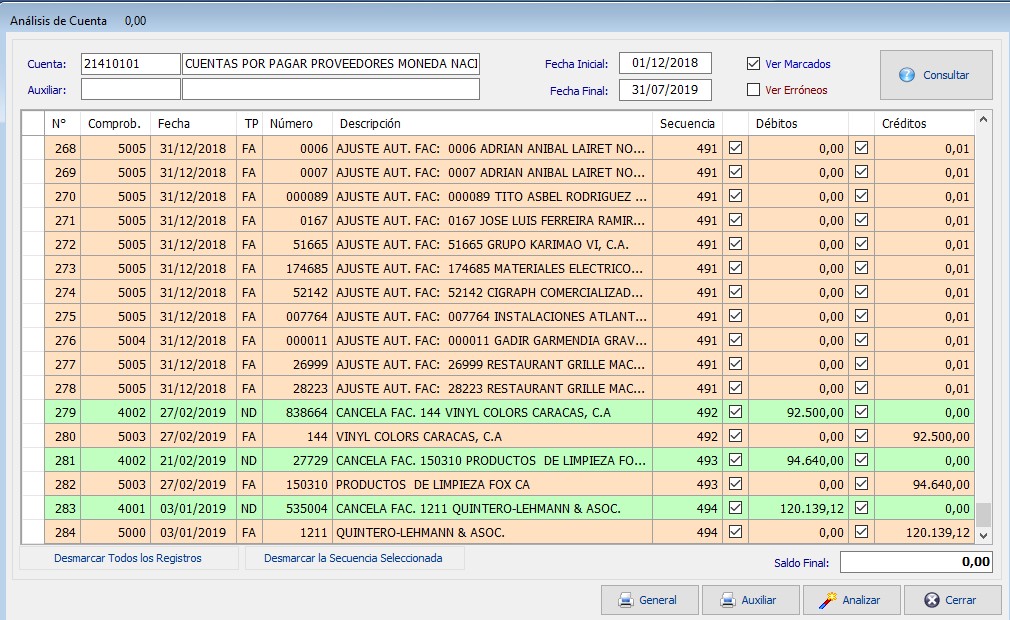Click the Saldo Final value field

click(916, 562)
